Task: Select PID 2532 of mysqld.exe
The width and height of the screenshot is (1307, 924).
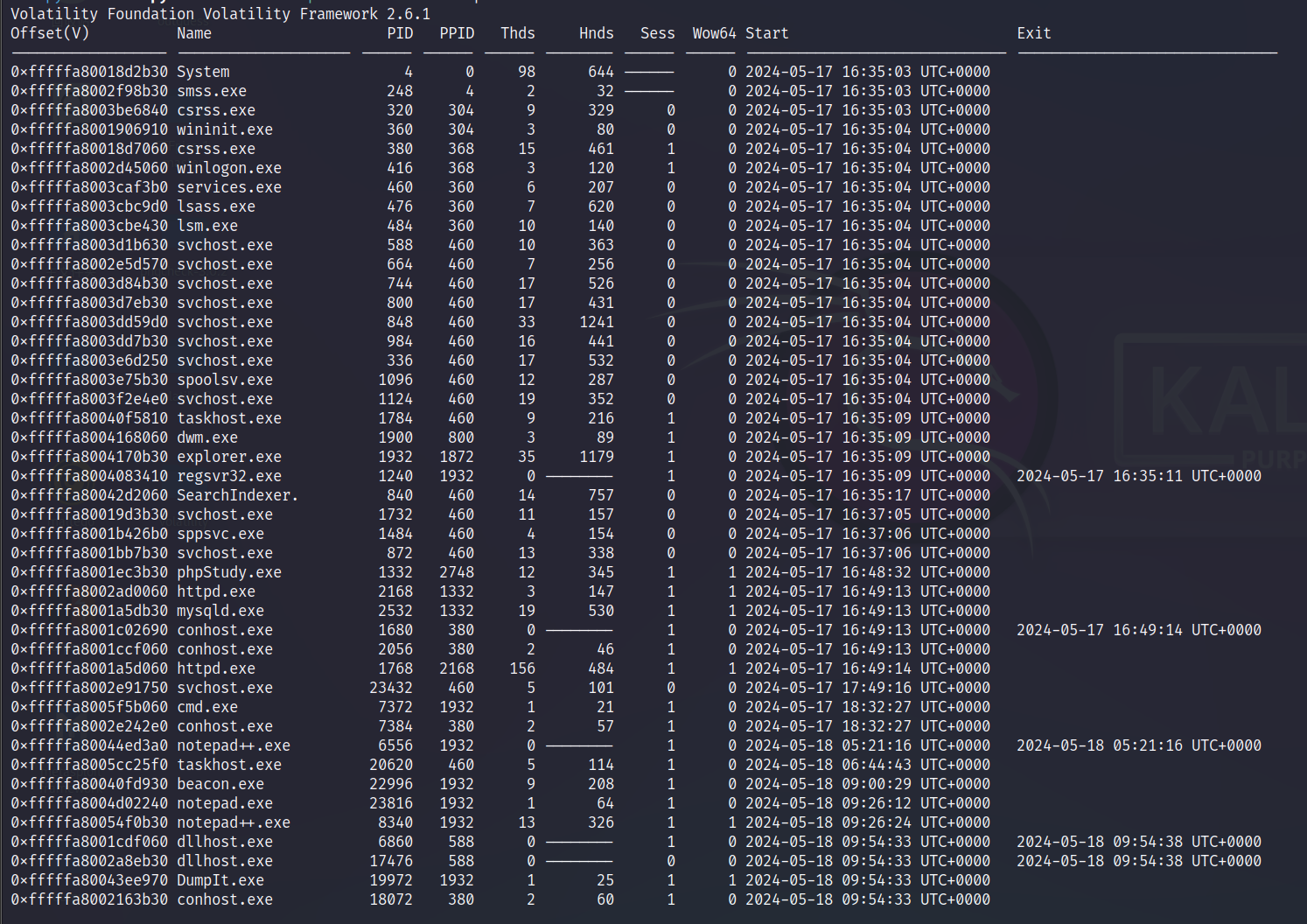Action: click(x=395, y=611)
